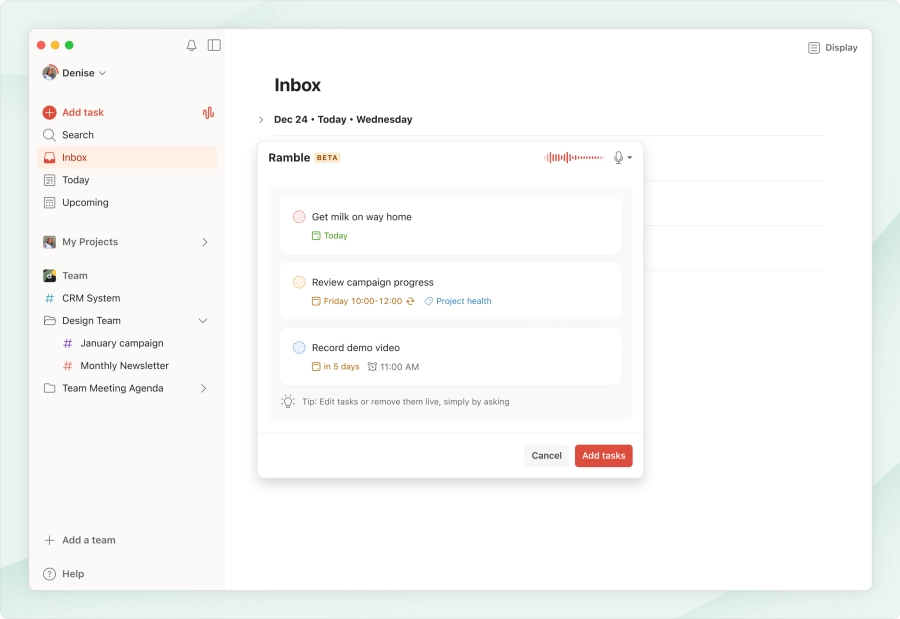This screenshot has height=619, width=900.
Task: Click the red audio waveform indicator
Action: point(574,158)
